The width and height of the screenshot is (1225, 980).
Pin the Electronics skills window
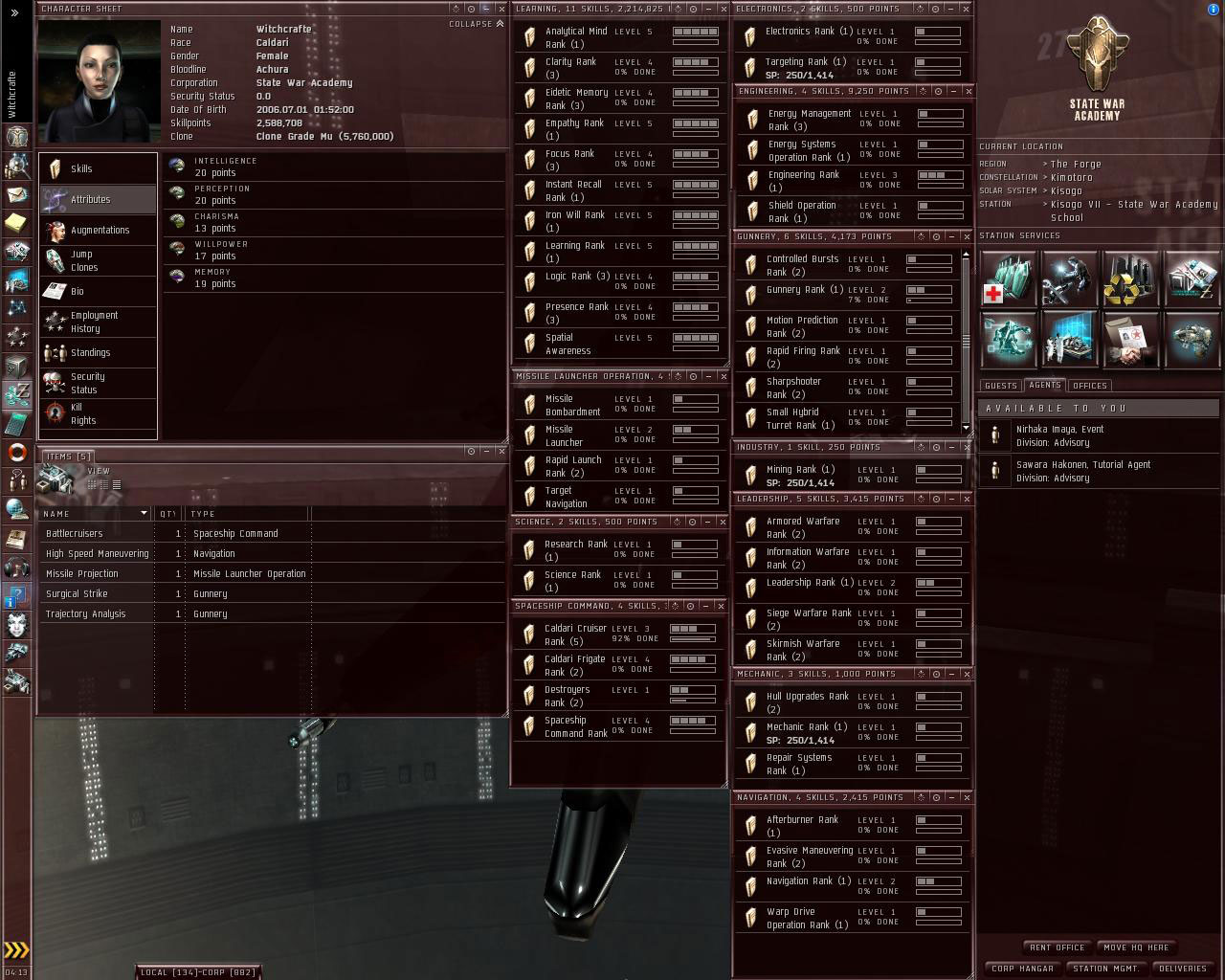(938, 9)
